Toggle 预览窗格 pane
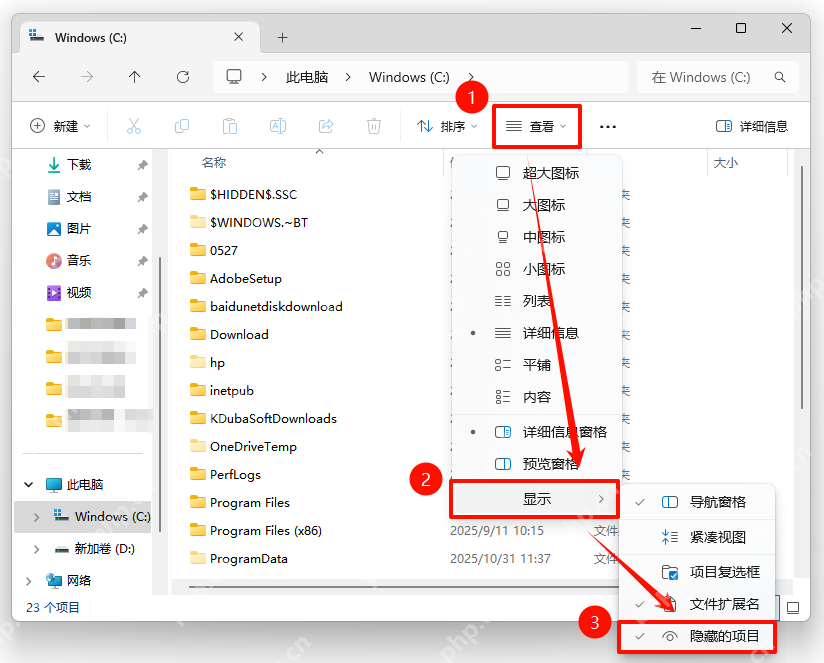Image resolution: width=824 pixels, height=663 pixels. (x=537, y=464)
